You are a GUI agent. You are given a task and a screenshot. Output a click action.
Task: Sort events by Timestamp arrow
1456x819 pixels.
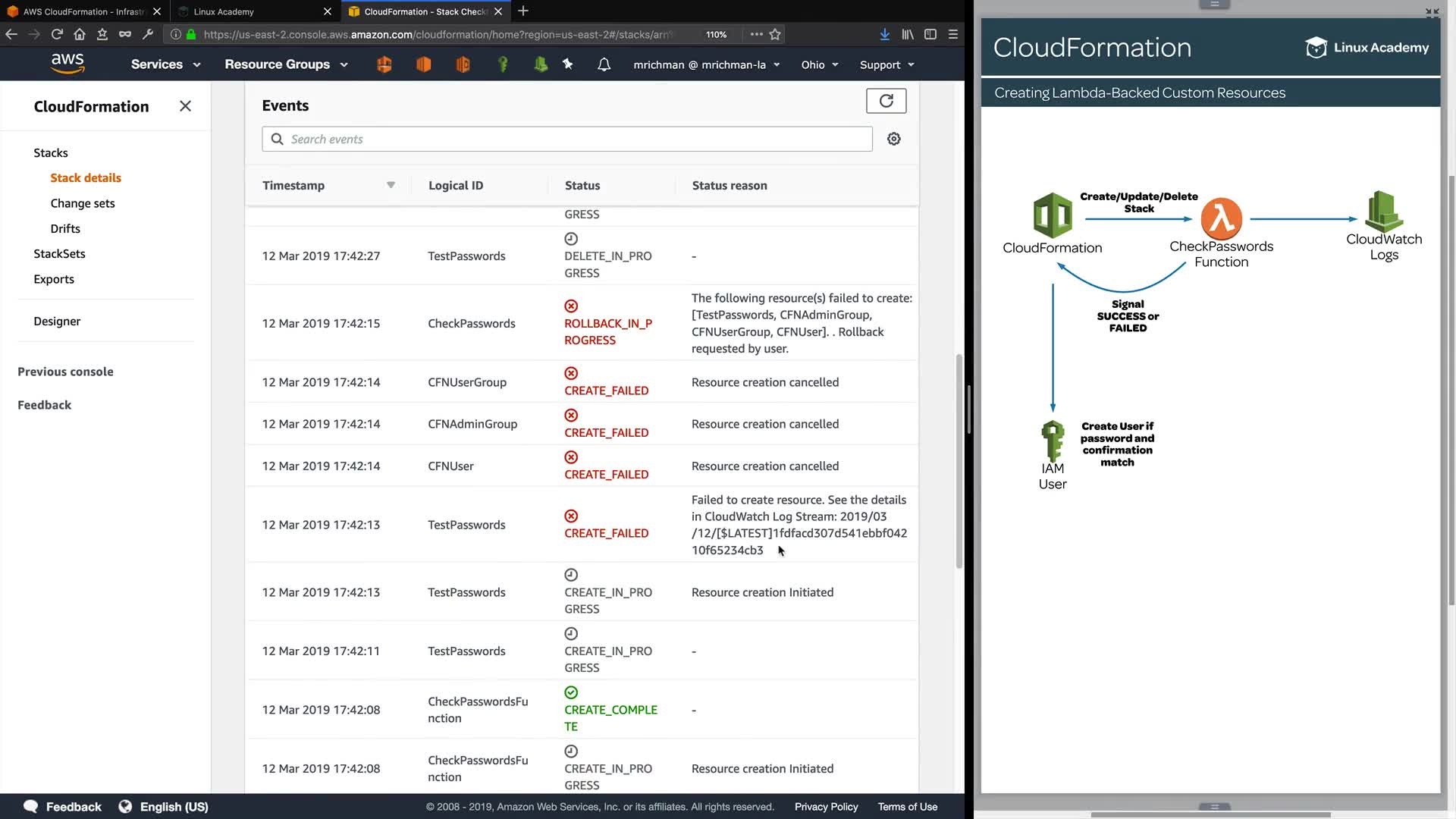click(x=391, y=185)
